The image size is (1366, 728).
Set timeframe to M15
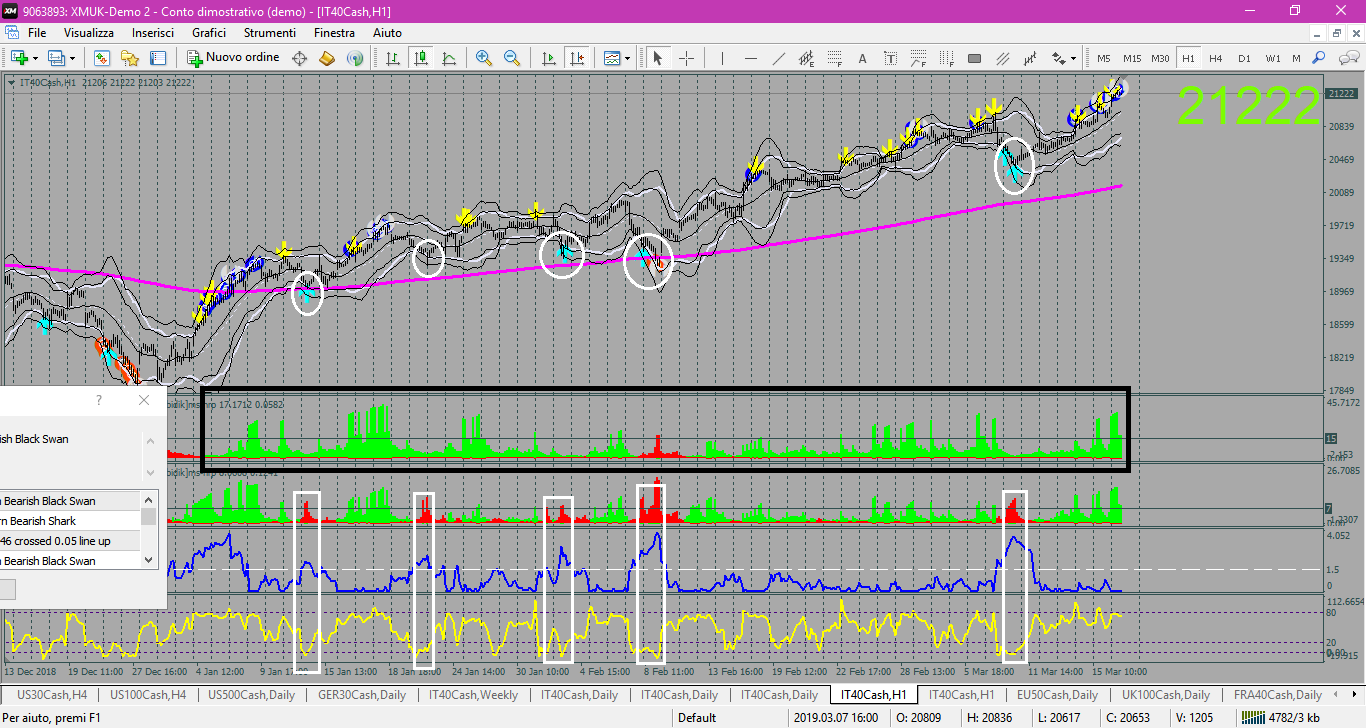(x=1132, y=58)
